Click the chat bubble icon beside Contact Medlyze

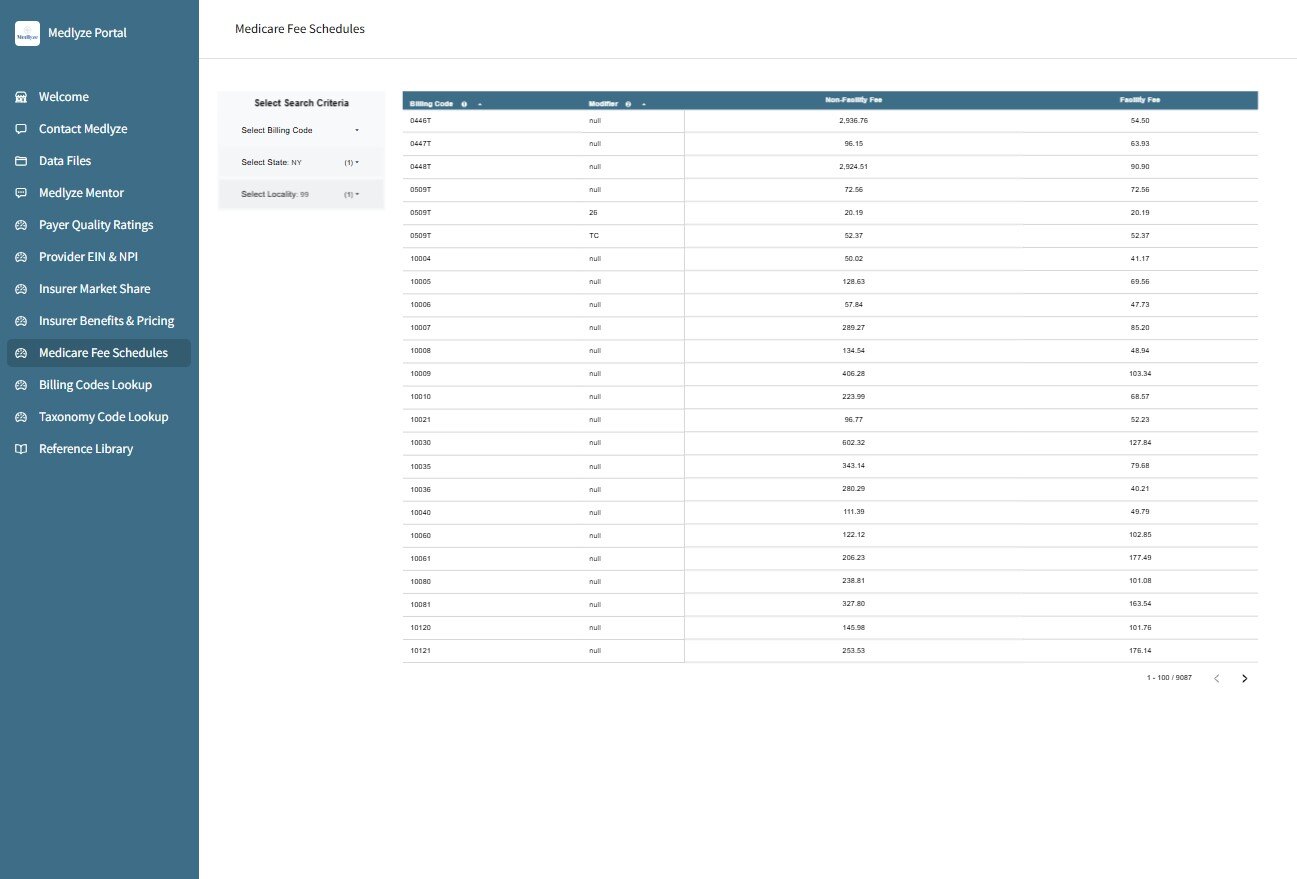20,129
